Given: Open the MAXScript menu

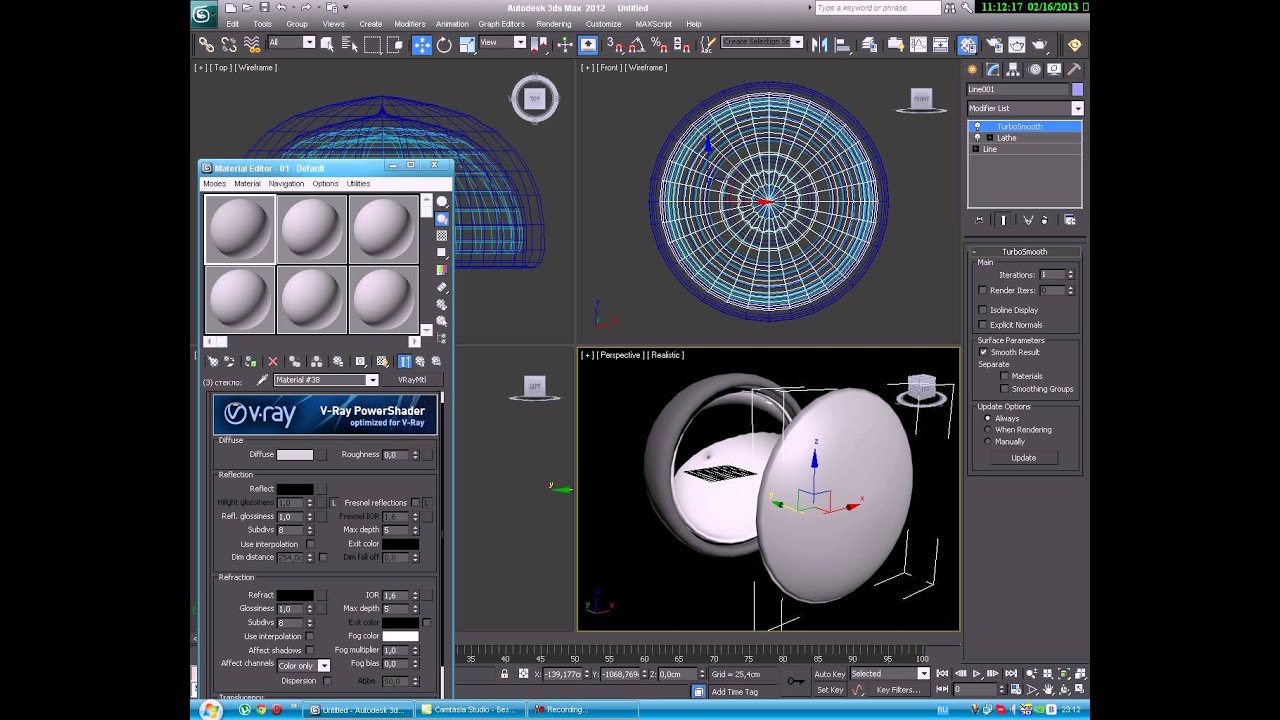Looking at the screenshot, I should (x=654, y=24).
